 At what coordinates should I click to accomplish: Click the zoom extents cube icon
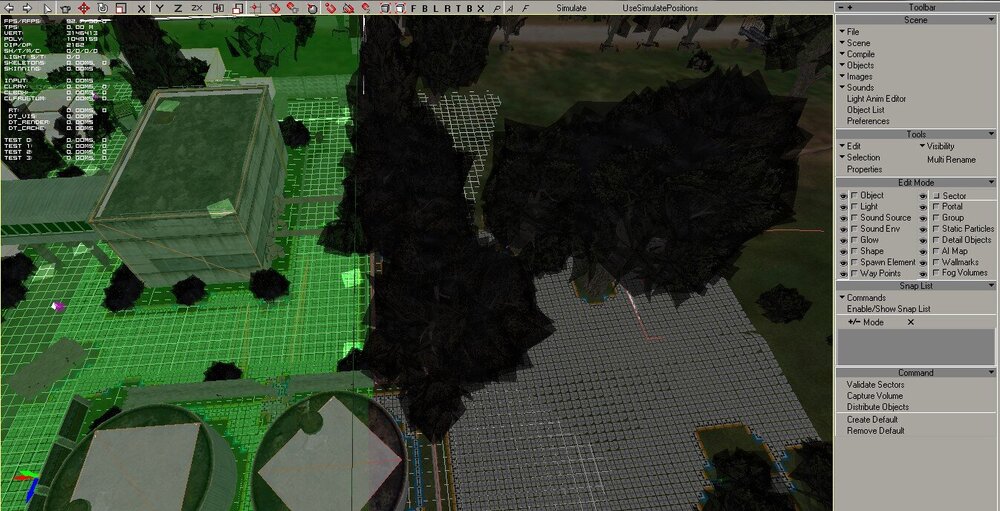click(x=385, y=8)
